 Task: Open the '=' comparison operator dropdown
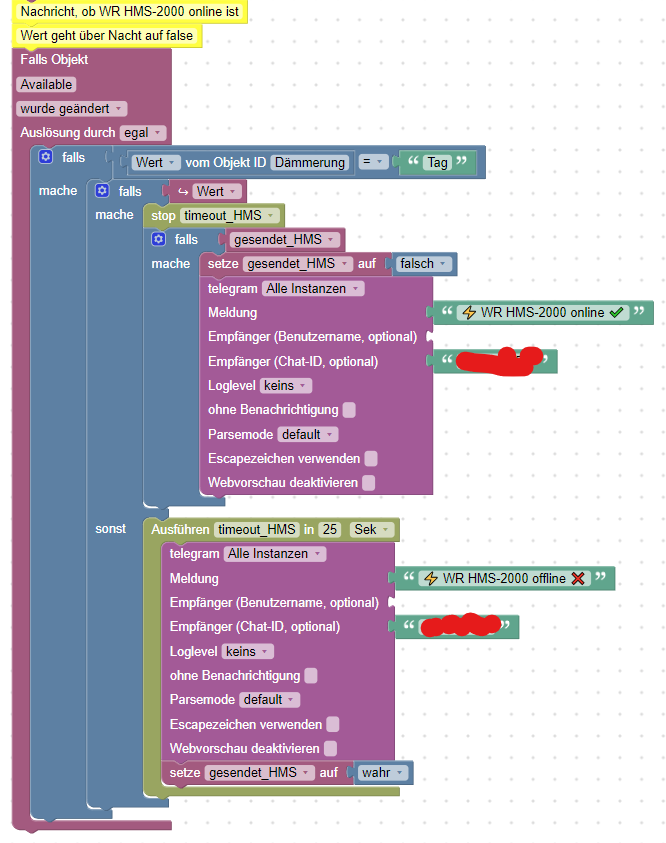(373, 162)
